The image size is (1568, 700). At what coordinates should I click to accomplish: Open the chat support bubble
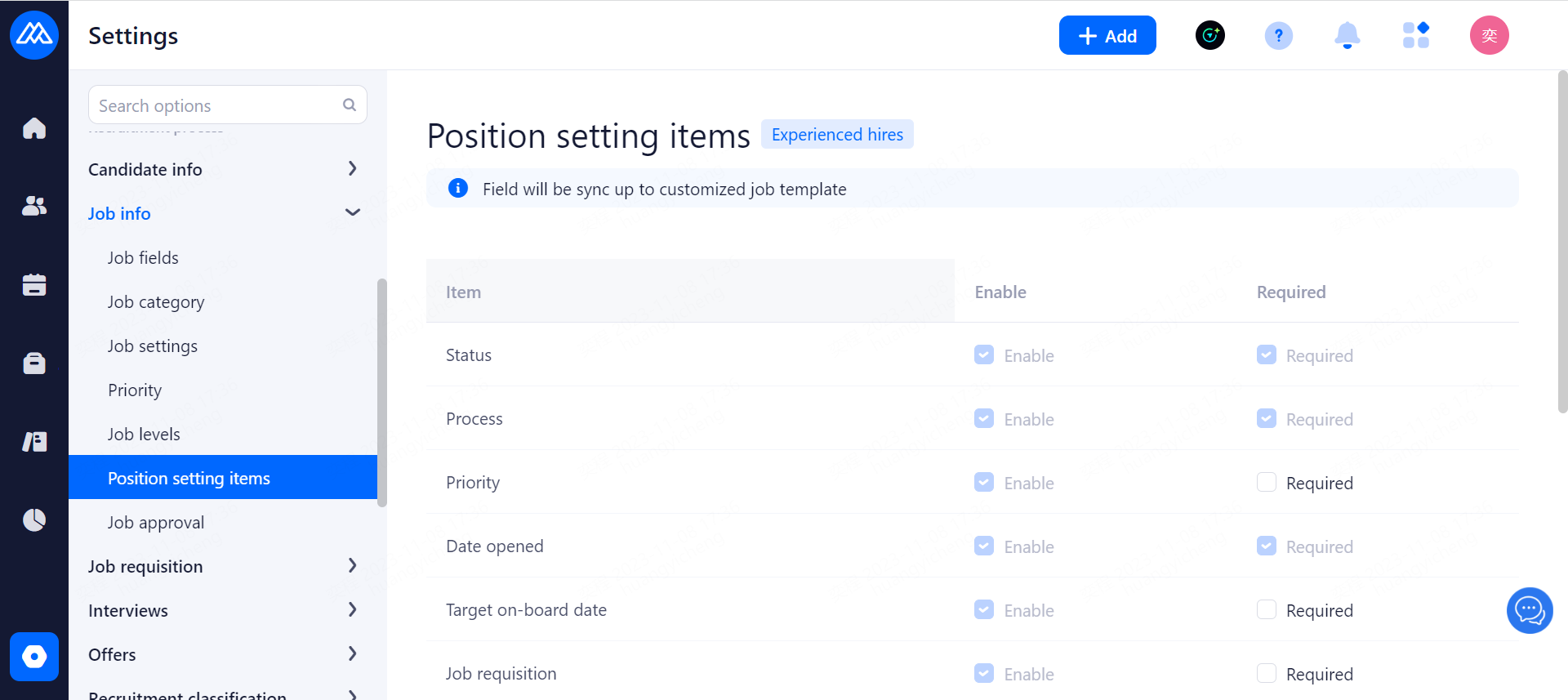pyautogui.click(x=1529, y=610)
